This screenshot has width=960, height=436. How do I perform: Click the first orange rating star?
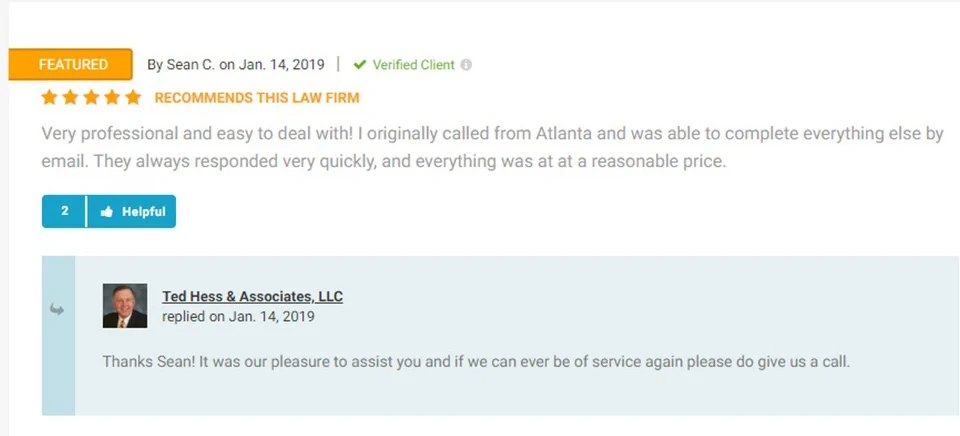click(50, 98)
